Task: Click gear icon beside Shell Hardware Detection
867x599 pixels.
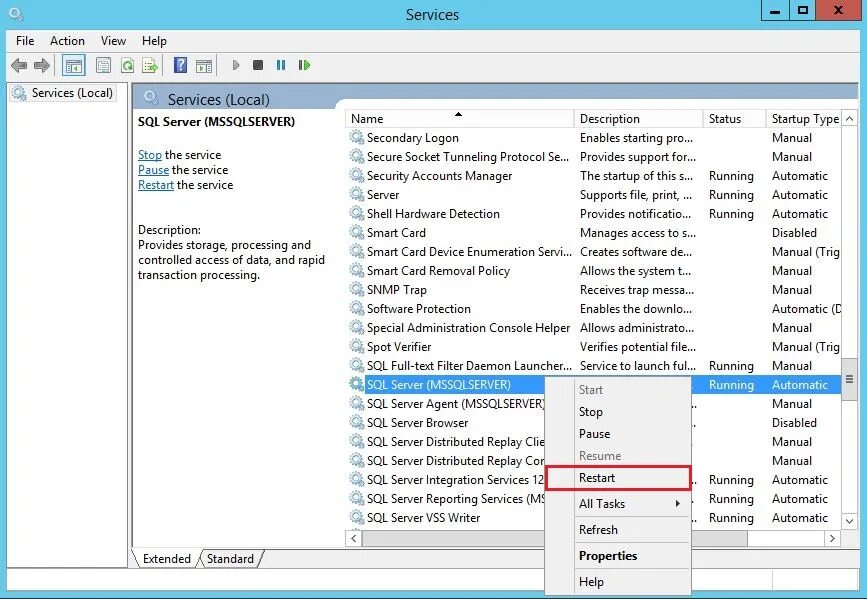Action: pos(357,213)
